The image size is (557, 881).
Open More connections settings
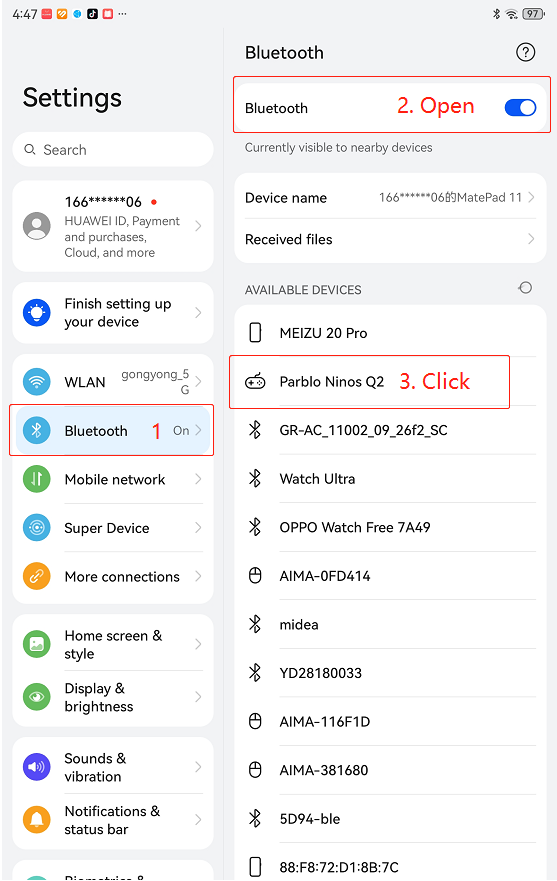point(113,576)
